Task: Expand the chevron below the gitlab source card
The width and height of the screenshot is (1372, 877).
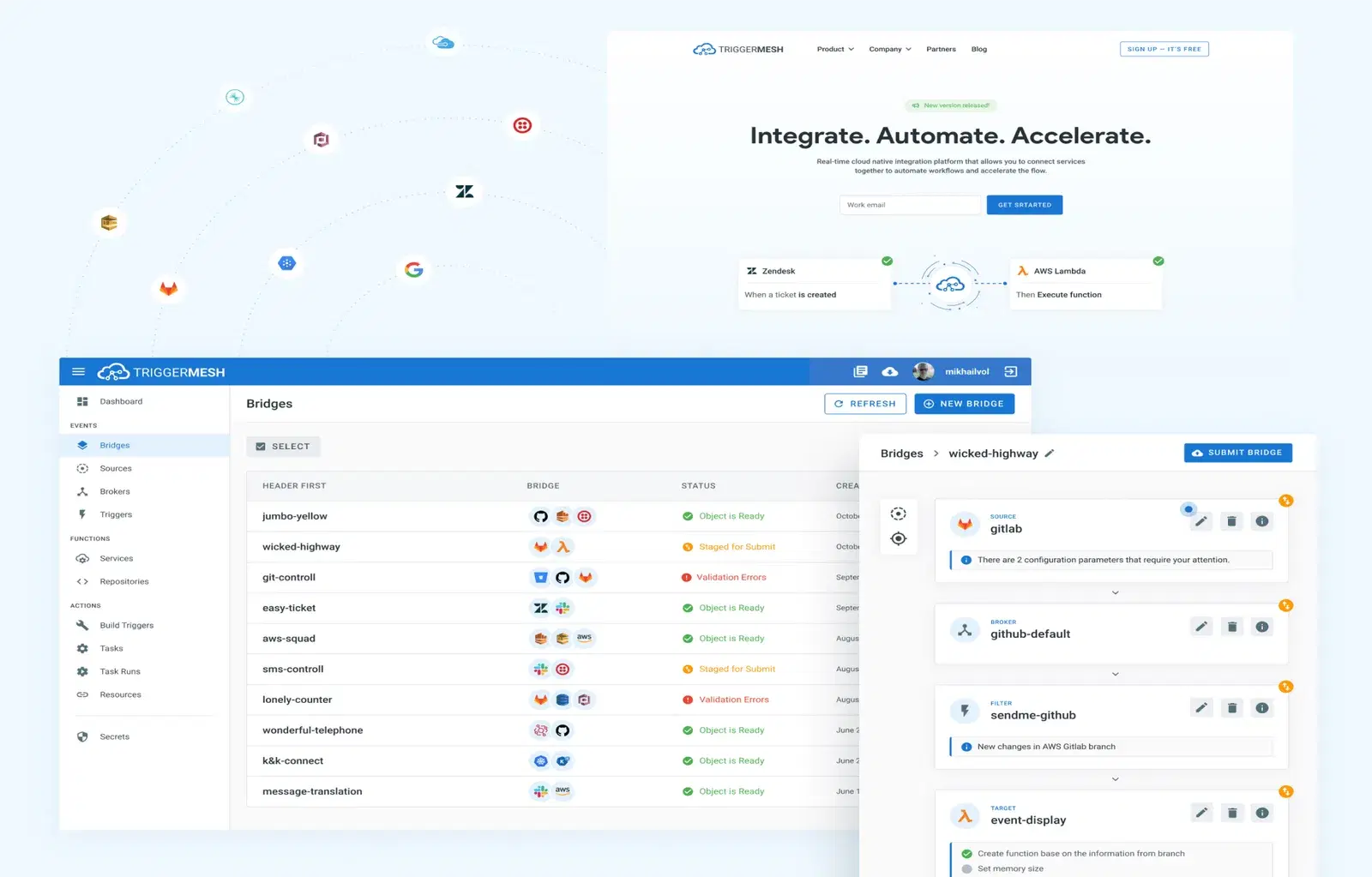Action: [1115, 592]
